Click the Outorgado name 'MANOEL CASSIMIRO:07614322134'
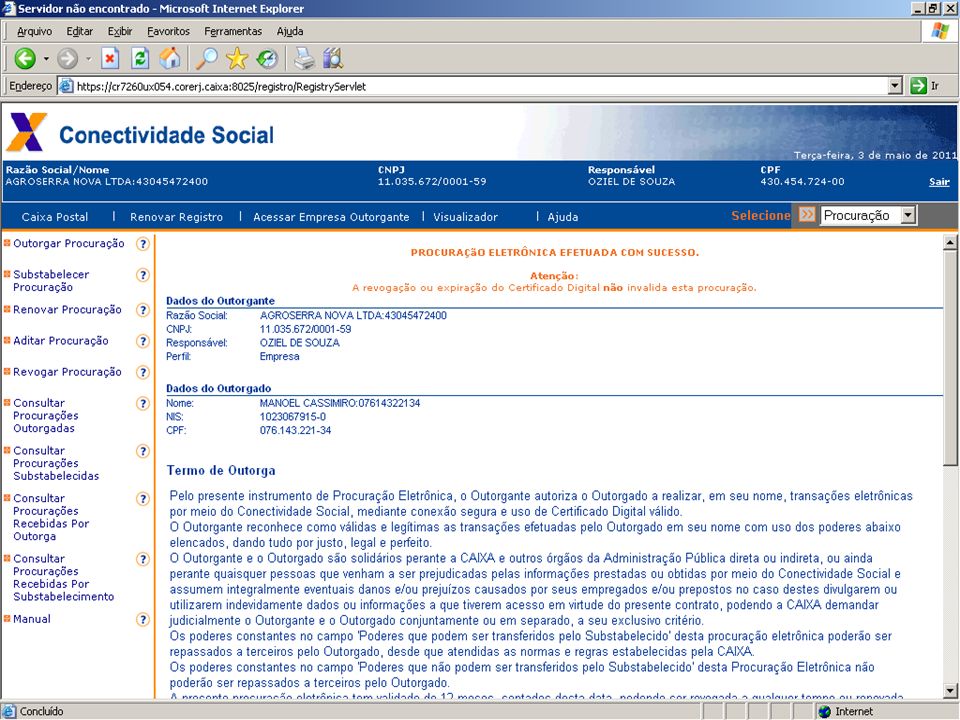Image resolution: width=960 pixels, height=720 pixels. point(340,403)
